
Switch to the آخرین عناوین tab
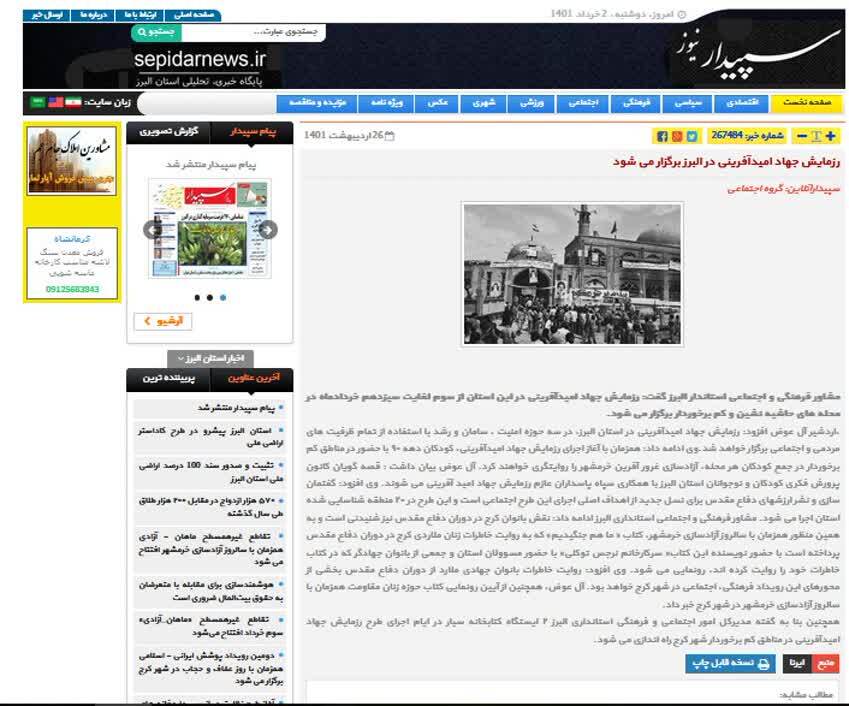point(253,378)
